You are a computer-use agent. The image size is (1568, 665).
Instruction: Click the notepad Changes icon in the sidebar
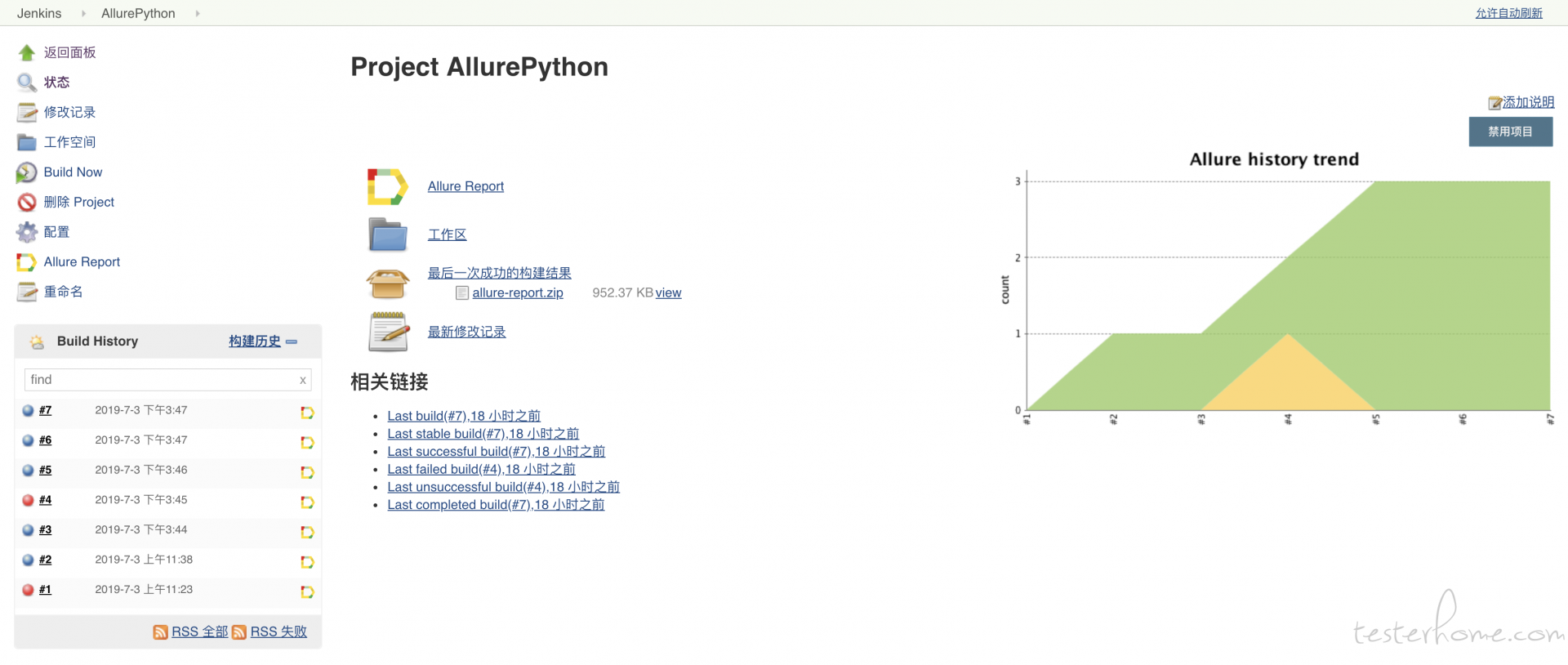pos(27,113)
